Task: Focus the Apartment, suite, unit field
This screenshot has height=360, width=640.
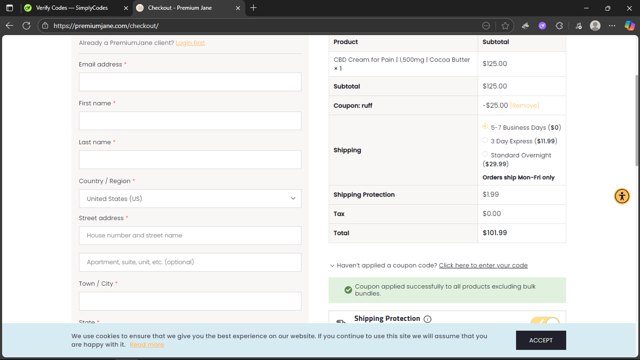Action: [x=190, y=262]
